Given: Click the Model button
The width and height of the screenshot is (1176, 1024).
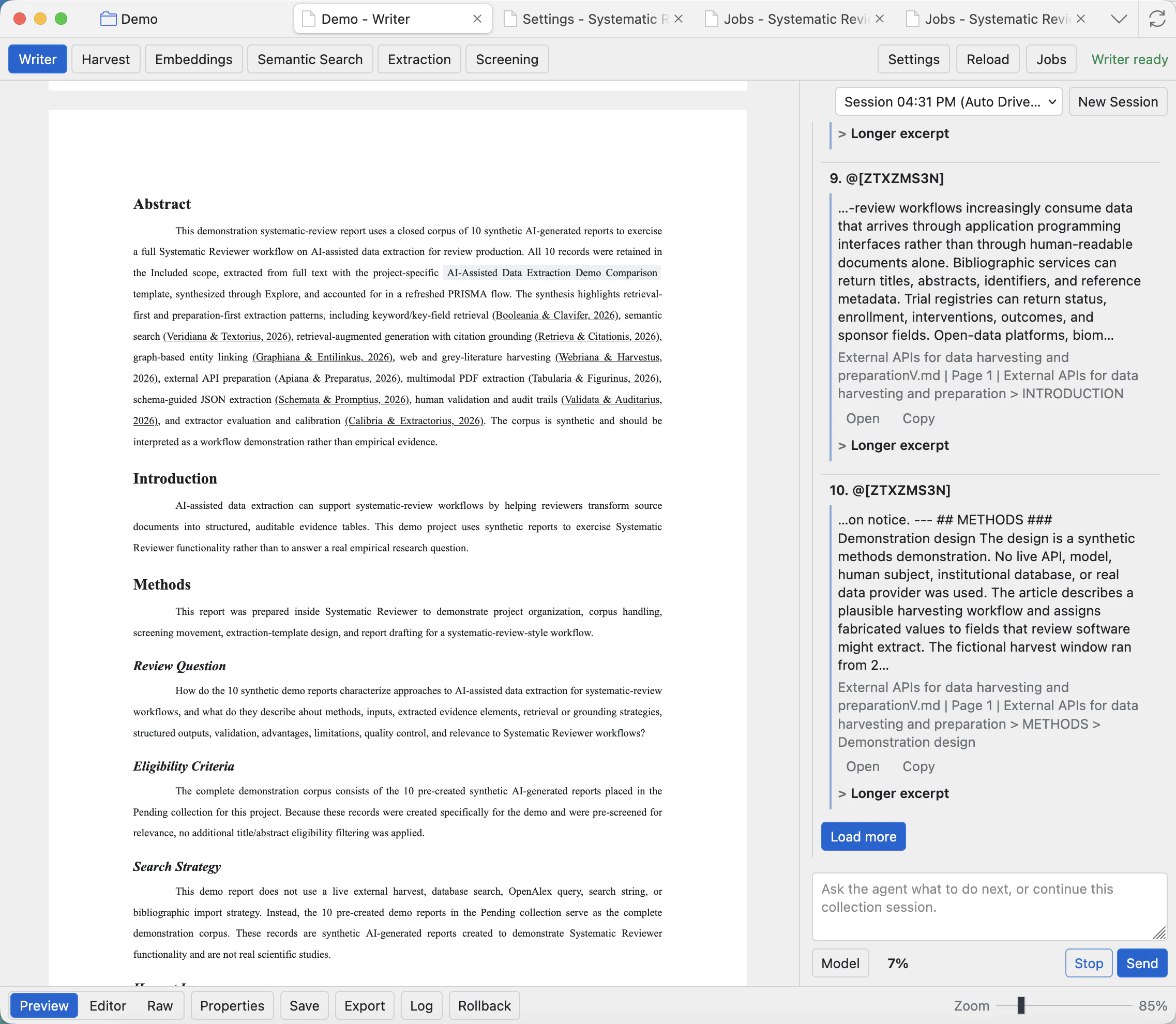Looking at the screenshot, I should click(x=840, y=963).
